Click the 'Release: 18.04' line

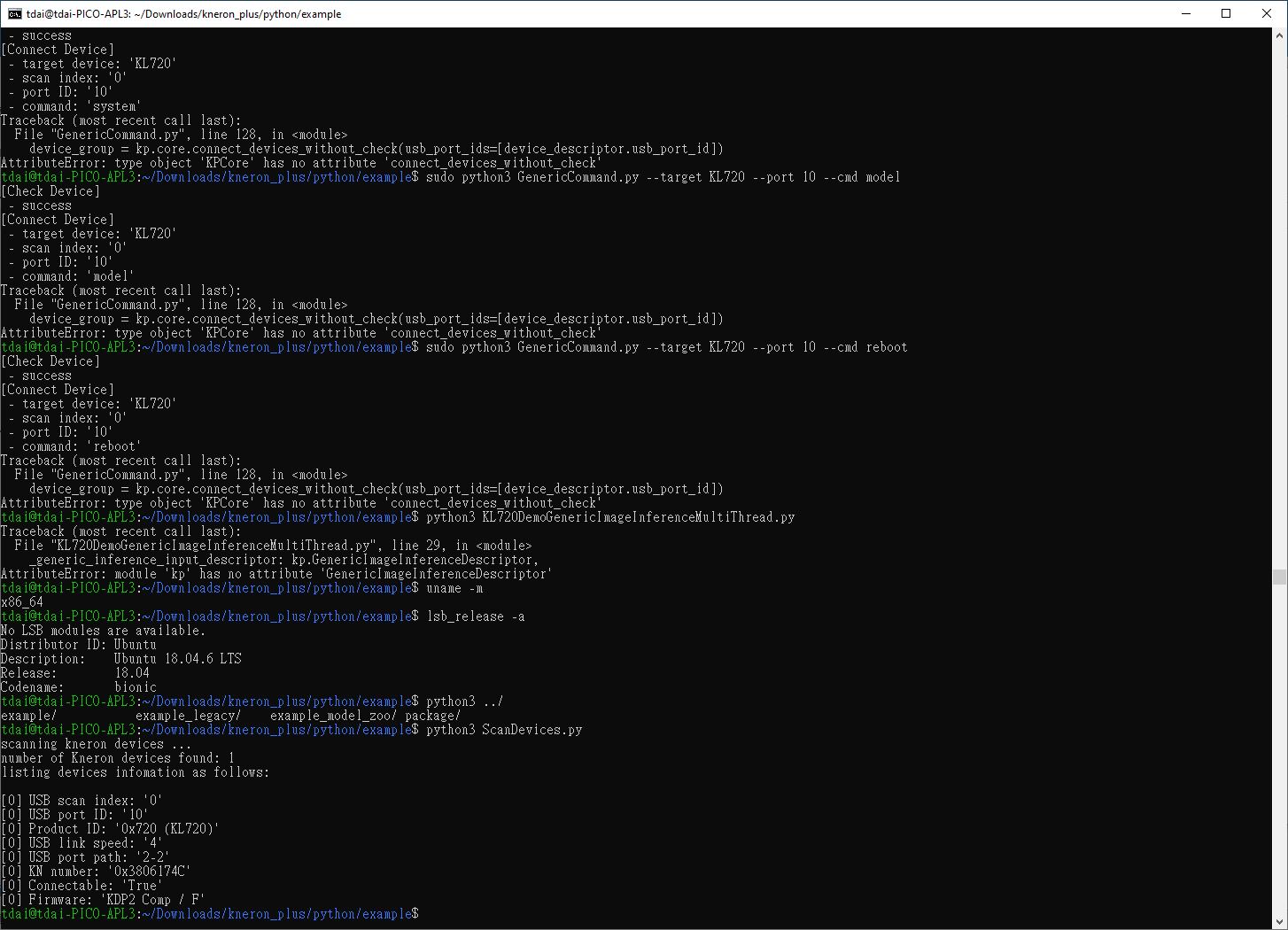click(x=75, y=673)
